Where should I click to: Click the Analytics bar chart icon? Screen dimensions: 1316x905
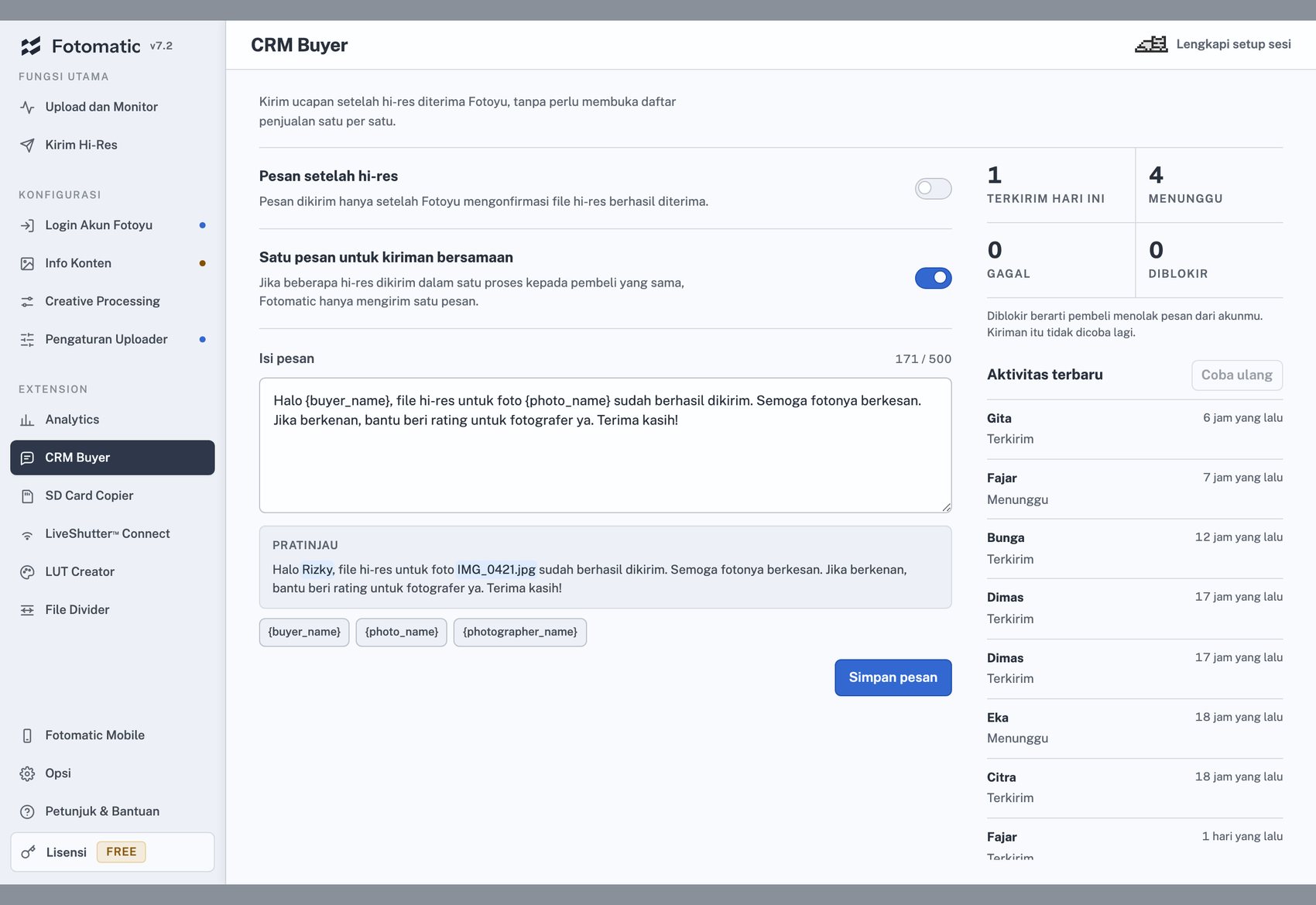27,420
